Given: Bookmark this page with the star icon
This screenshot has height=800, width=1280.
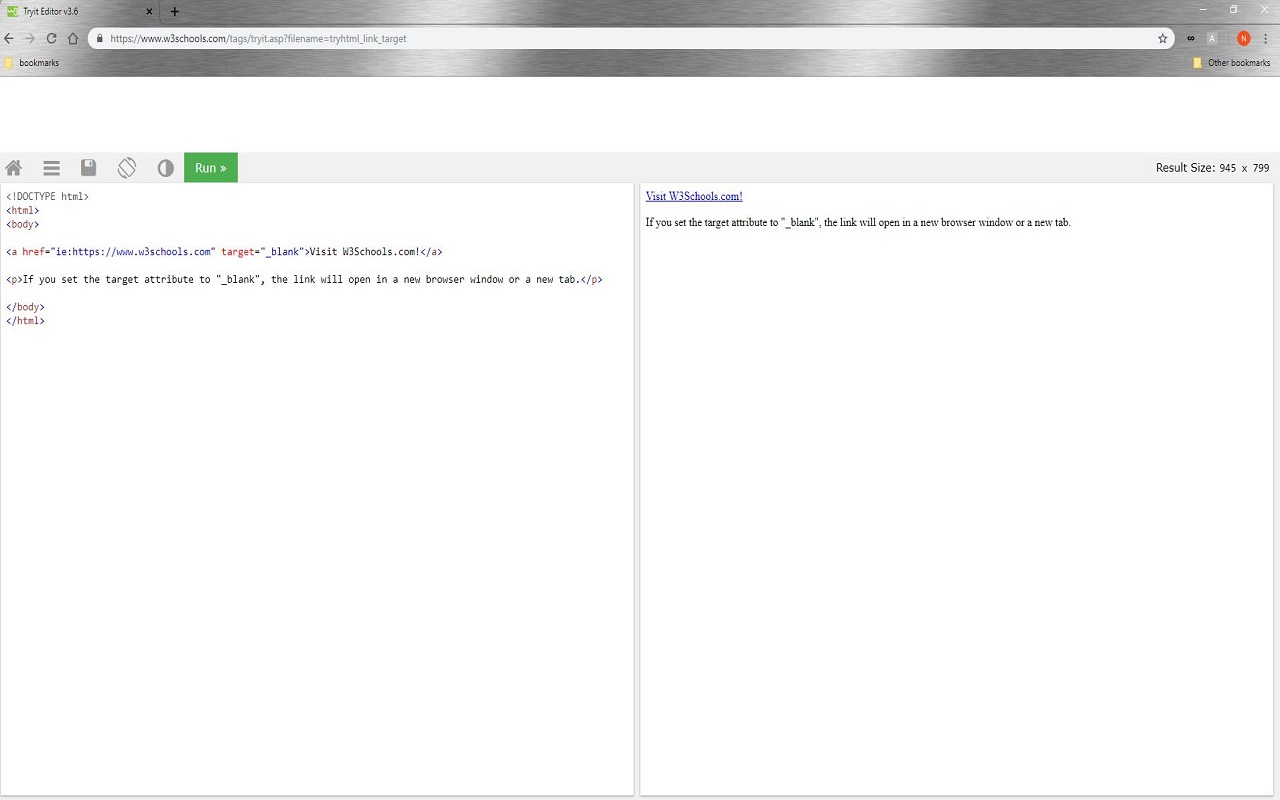Looking at the screenshot, I should click(x=1162, y=38).
